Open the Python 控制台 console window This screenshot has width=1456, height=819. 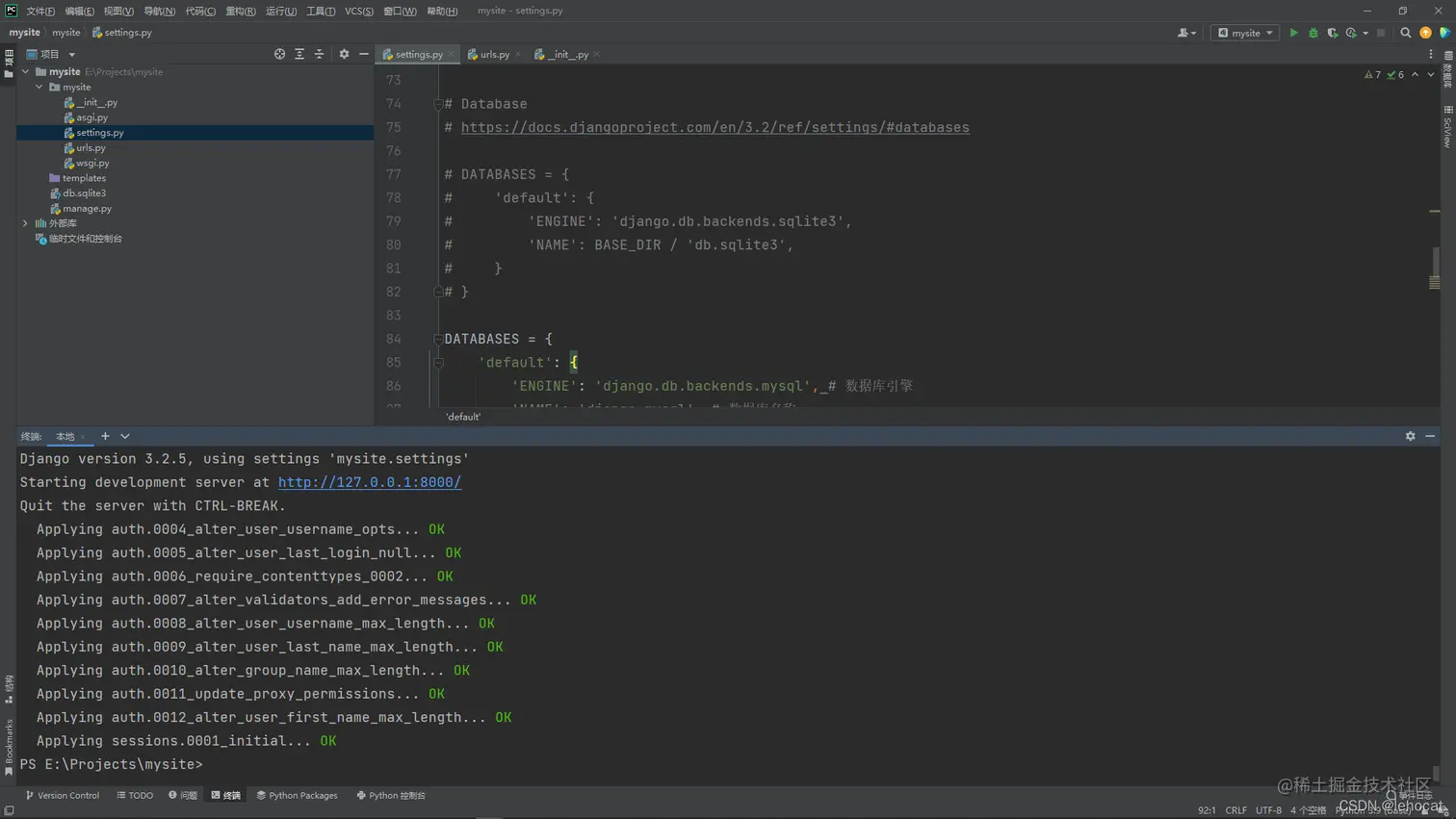[391, 796]
